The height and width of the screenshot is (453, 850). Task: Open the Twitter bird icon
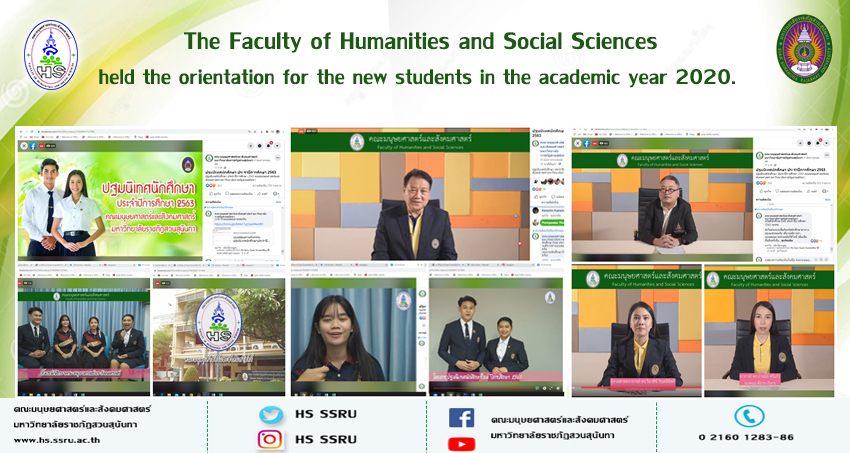point(271,415)
